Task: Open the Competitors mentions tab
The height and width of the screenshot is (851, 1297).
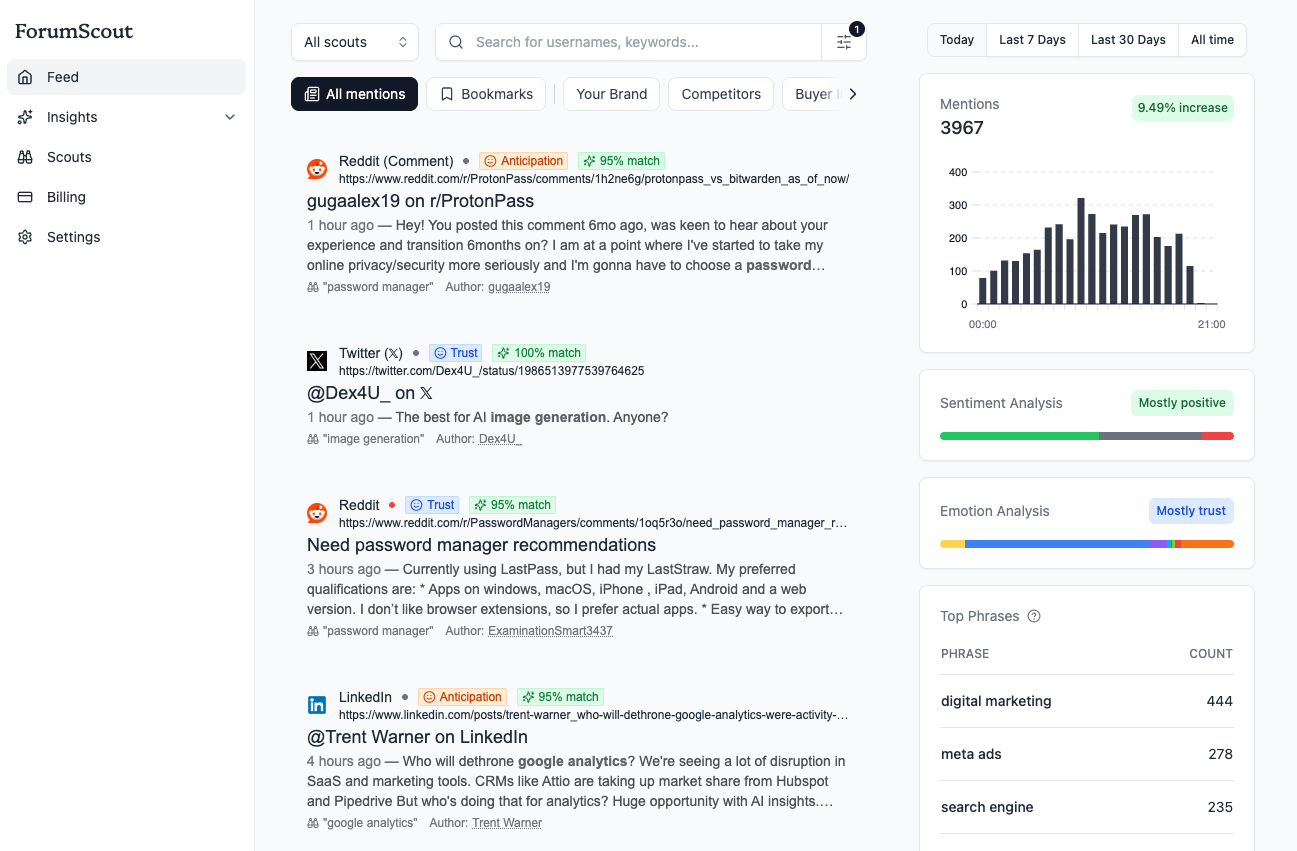Action: coord(720,93)
